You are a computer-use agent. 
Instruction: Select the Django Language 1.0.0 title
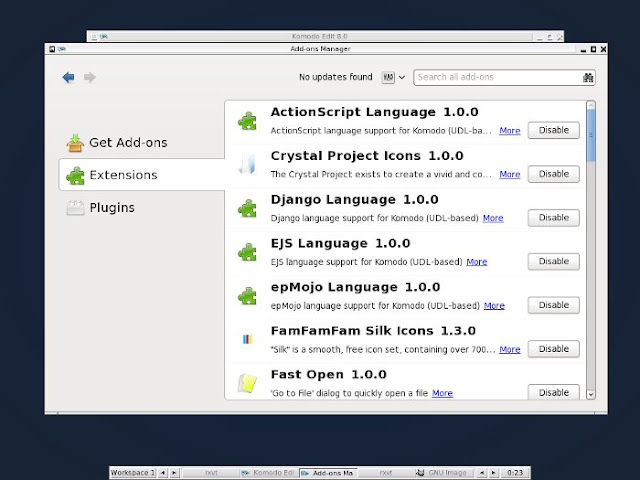[x=354, y=199]
